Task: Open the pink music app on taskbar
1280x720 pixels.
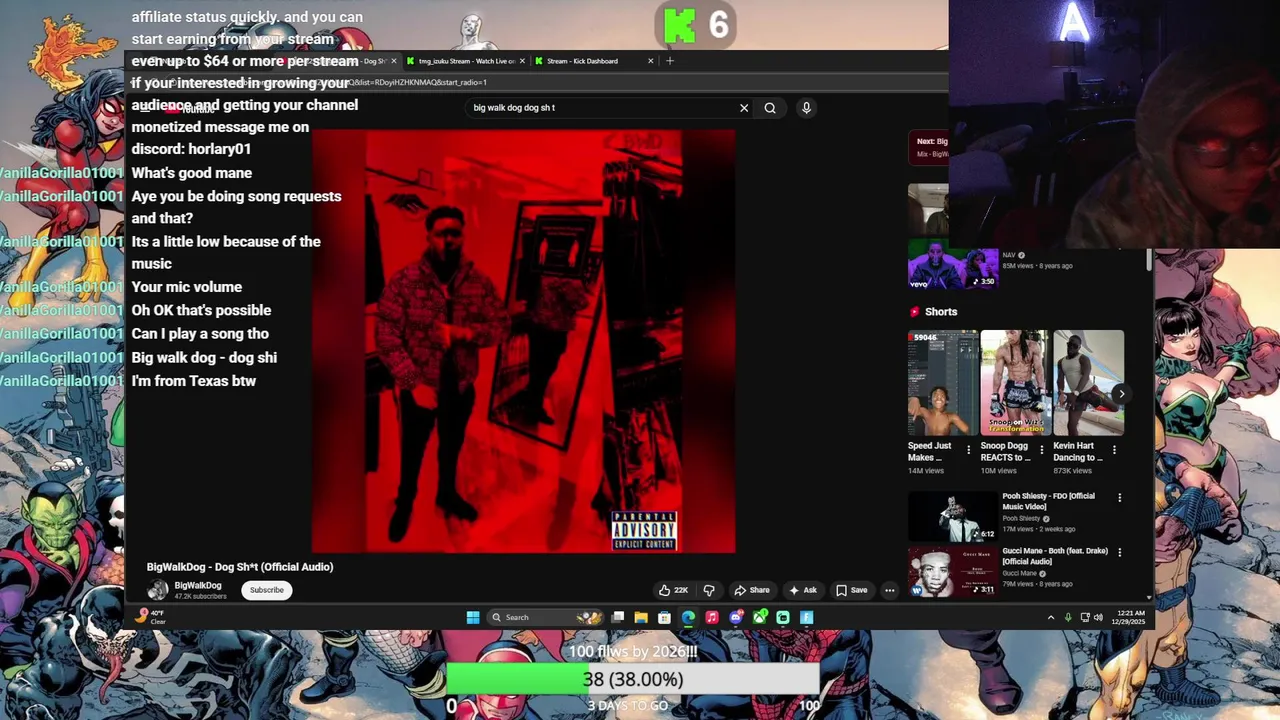Action: tap(712, 617)
